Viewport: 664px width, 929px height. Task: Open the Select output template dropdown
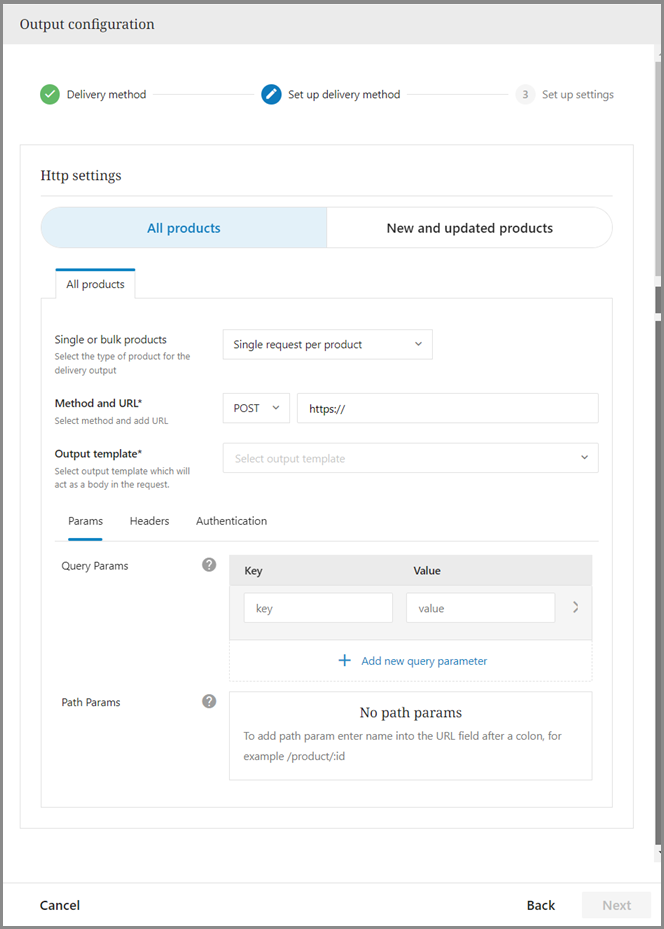tap(410, 458)
